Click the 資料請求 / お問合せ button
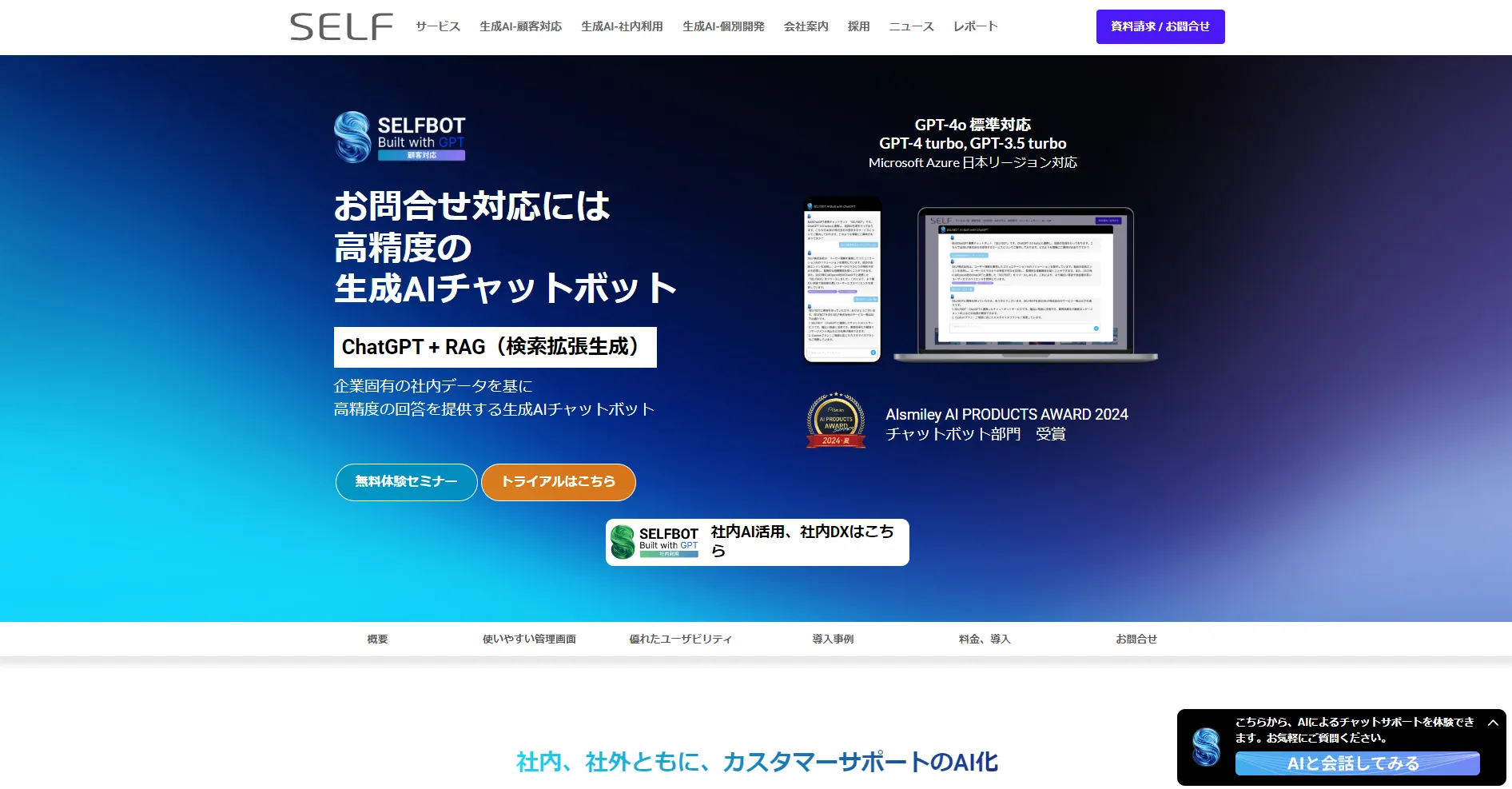This screenshot has height=789, width=1512. point(1160,26)
